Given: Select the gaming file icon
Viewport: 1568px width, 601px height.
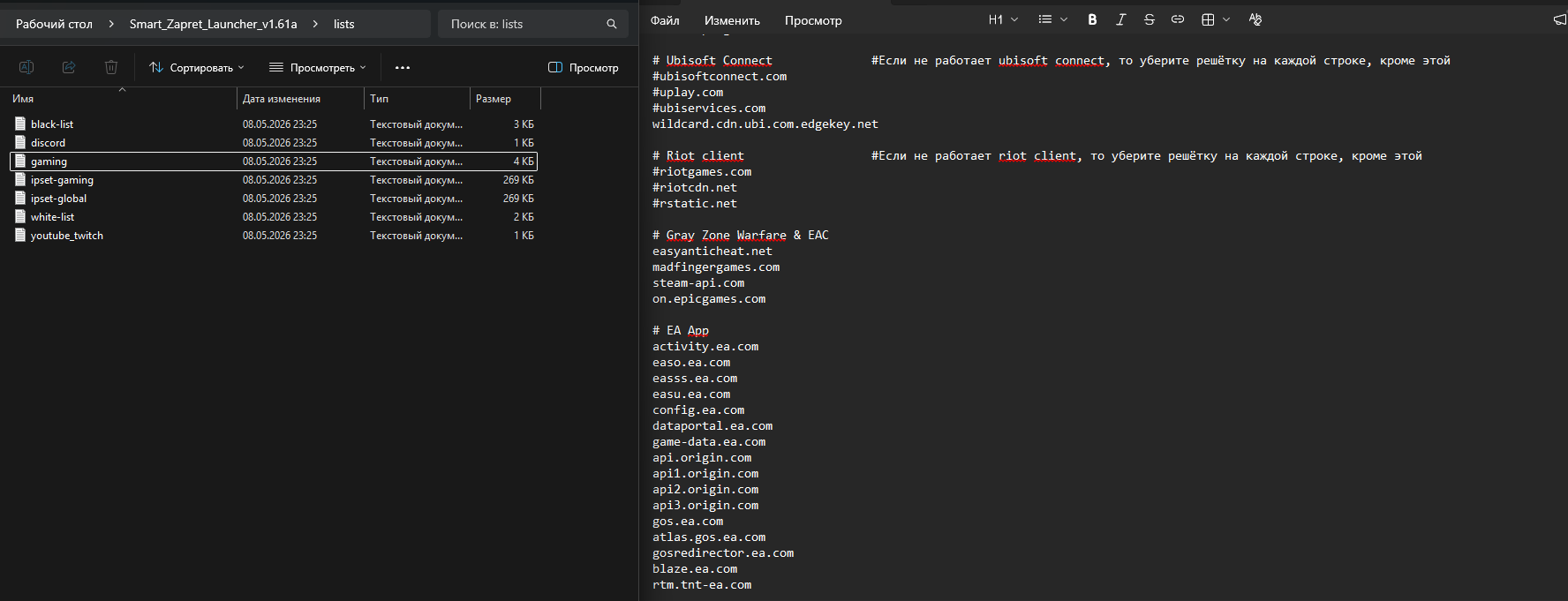Looking at the screenshot, I should pyautogui.click(x=20, y=161).
